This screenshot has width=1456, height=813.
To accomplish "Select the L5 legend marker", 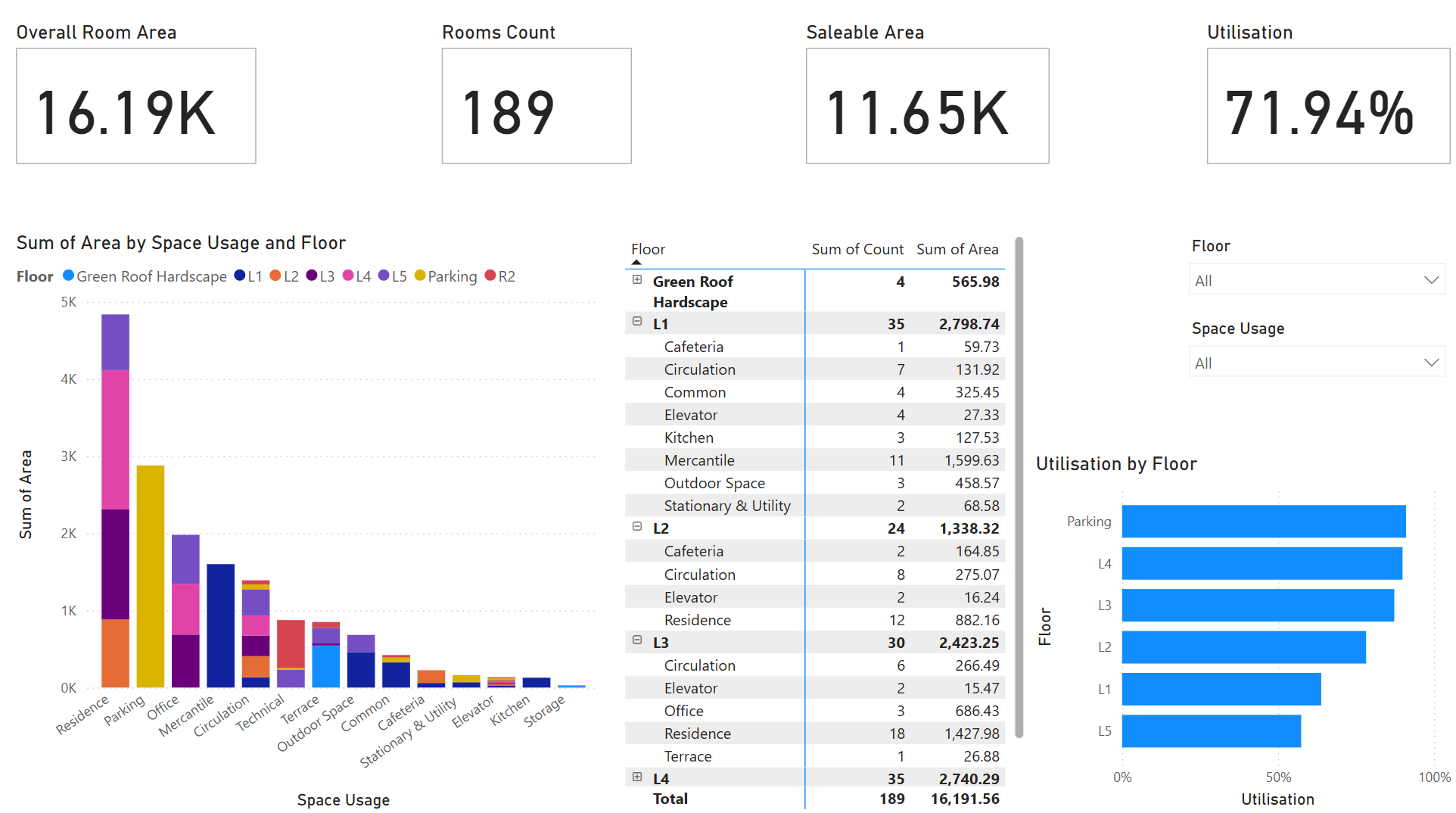I will tap(384, 276).
